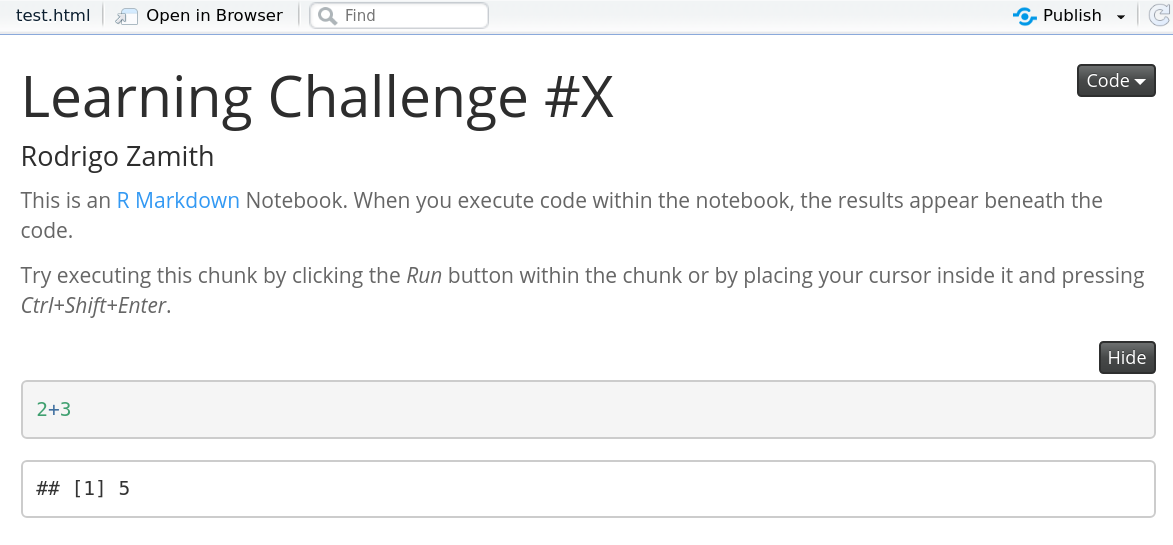
Task: Click the refresh viewer icon
Action: tap(1162, 16)
